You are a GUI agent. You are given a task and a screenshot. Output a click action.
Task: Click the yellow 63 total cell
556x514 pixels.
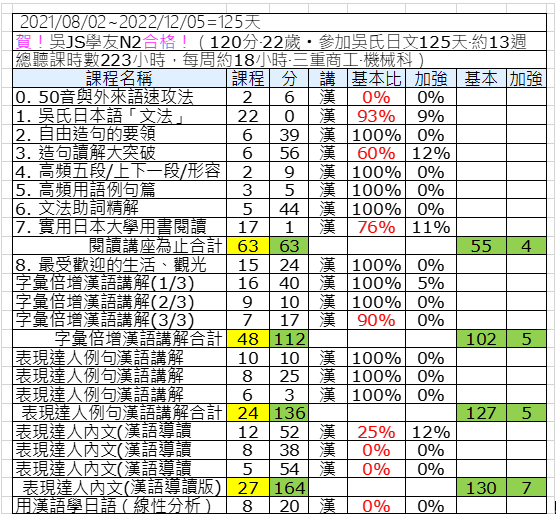pos(248,246)
